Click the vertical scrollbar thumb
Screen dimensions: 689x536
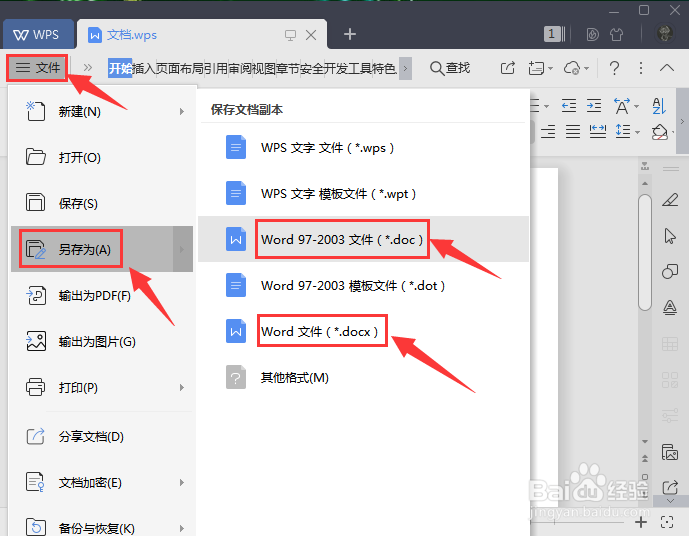645,252
